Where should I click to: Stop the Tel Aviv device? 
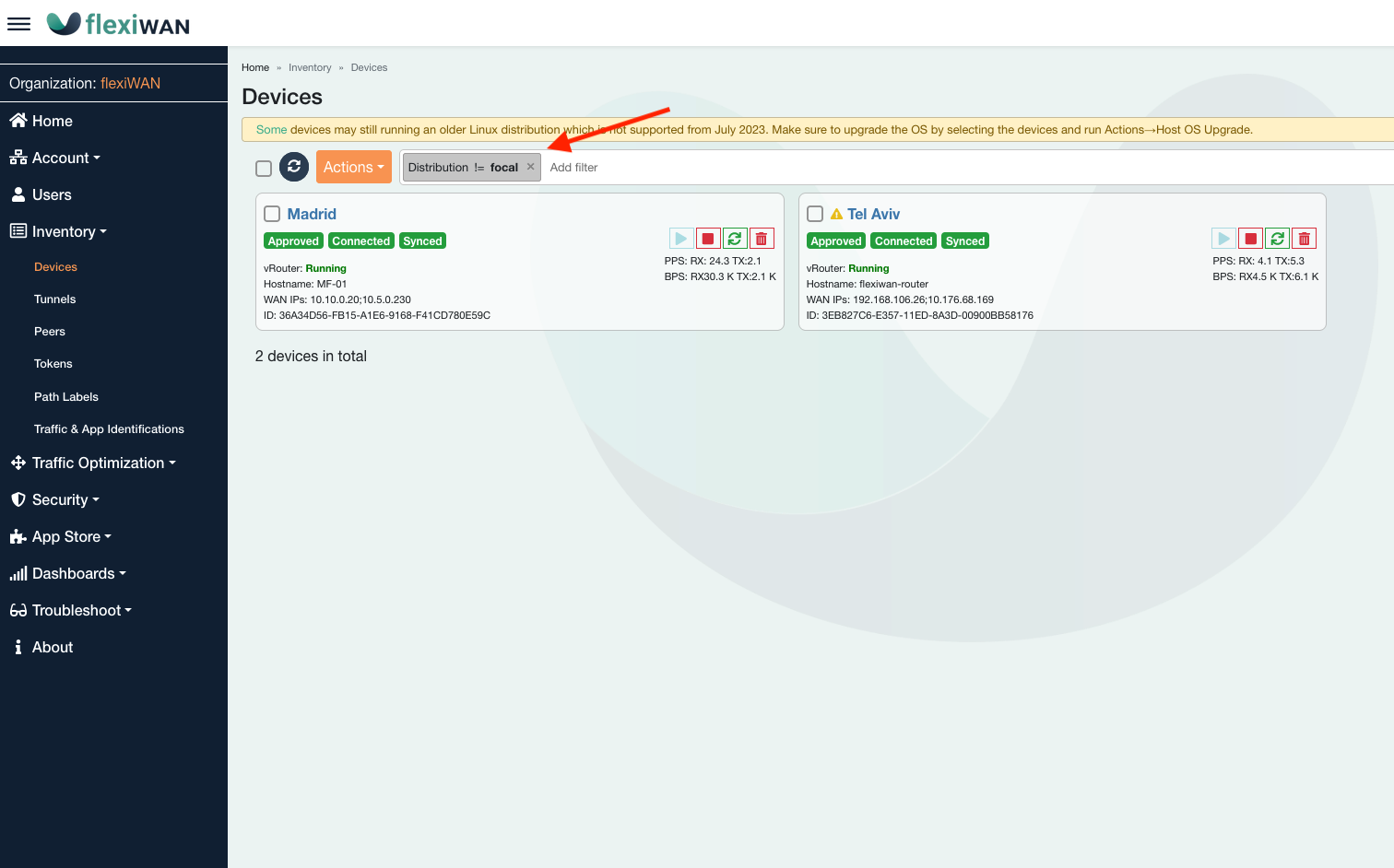pos(1250,239)
